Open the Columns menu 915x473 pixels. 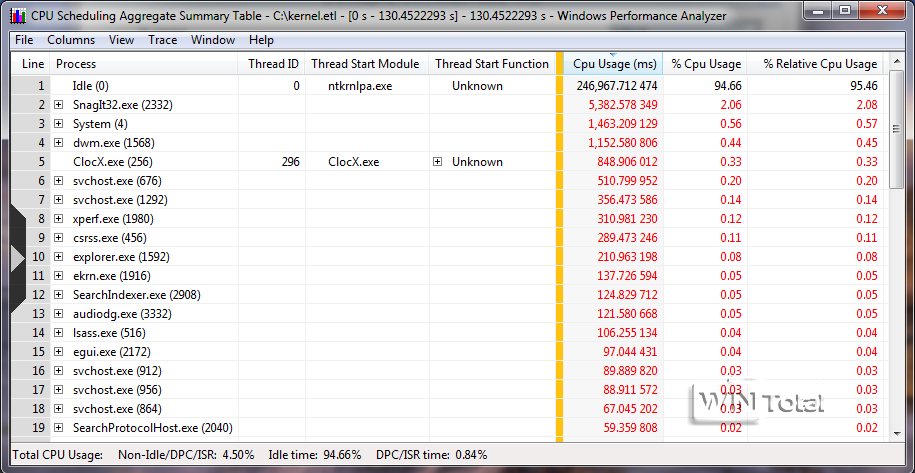click(x=71, y=40)
